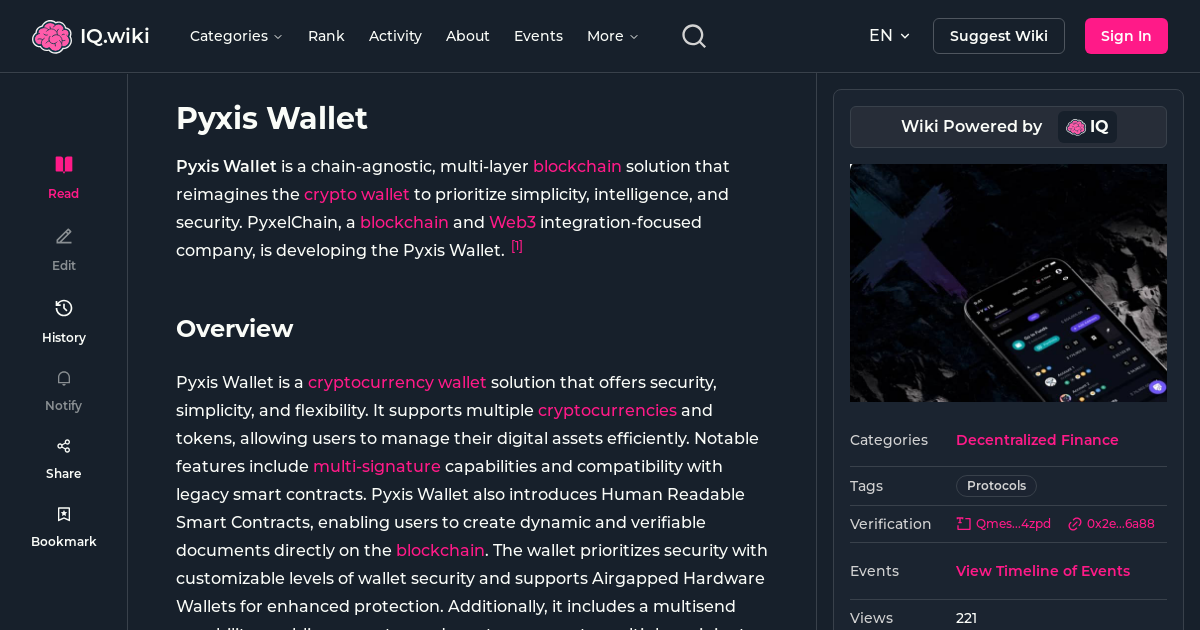Click the IPFS verification hash Qmes...4zpd
Image resolution: width=1200 pixels, height=630 pixels.
point(1003,523)
